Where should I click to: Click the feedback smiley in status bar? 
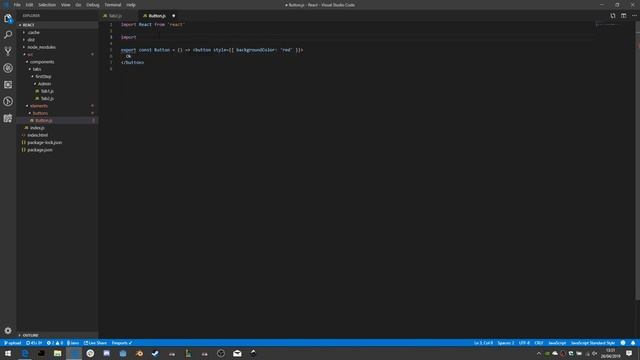(x=623, y=343)
